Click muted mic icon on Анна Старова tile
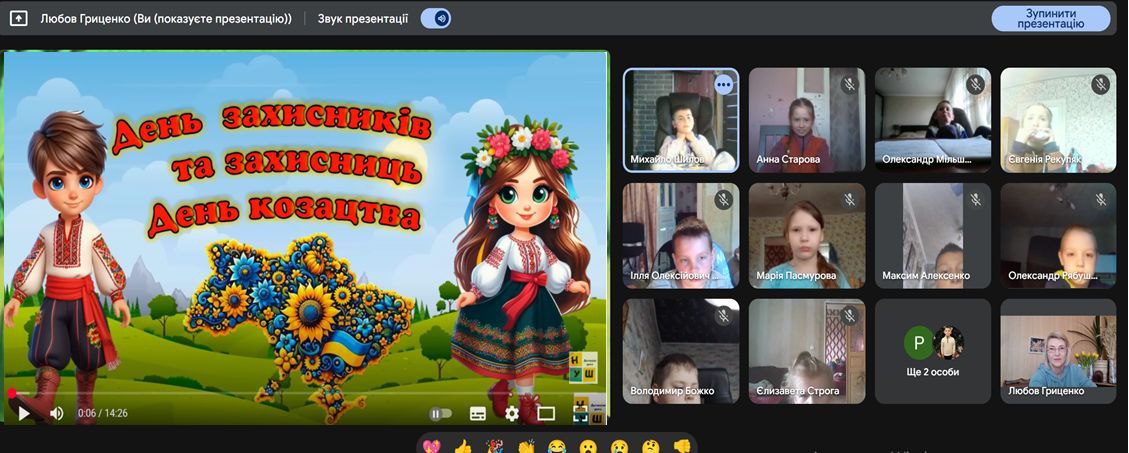The height and width of the screenshot is (453, 1129). (x=849, y=85)
